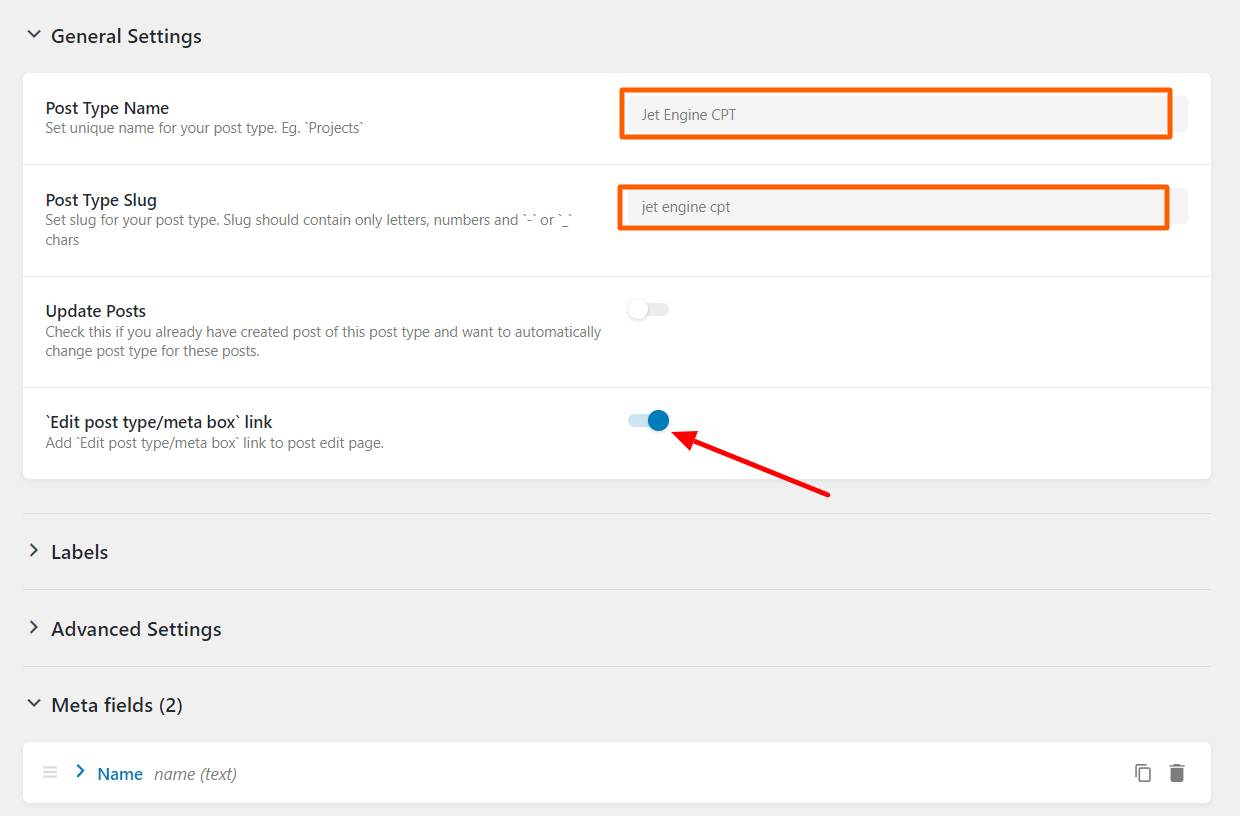Viewport: 1240px width, 816px height.
Task: Enable the Update Posts switch
Action: [648, 309]
